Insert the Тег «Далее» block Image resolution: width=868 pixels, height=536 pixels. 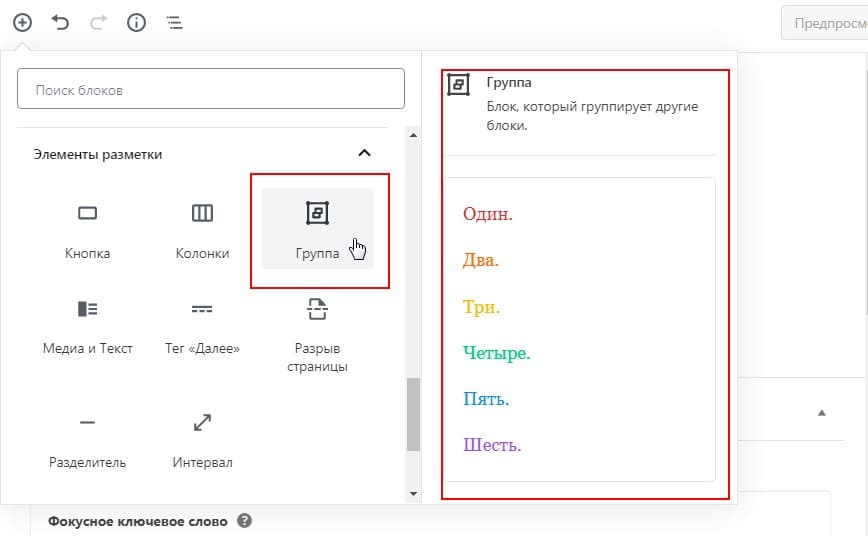pyautogui.click(x=203, y=327)
